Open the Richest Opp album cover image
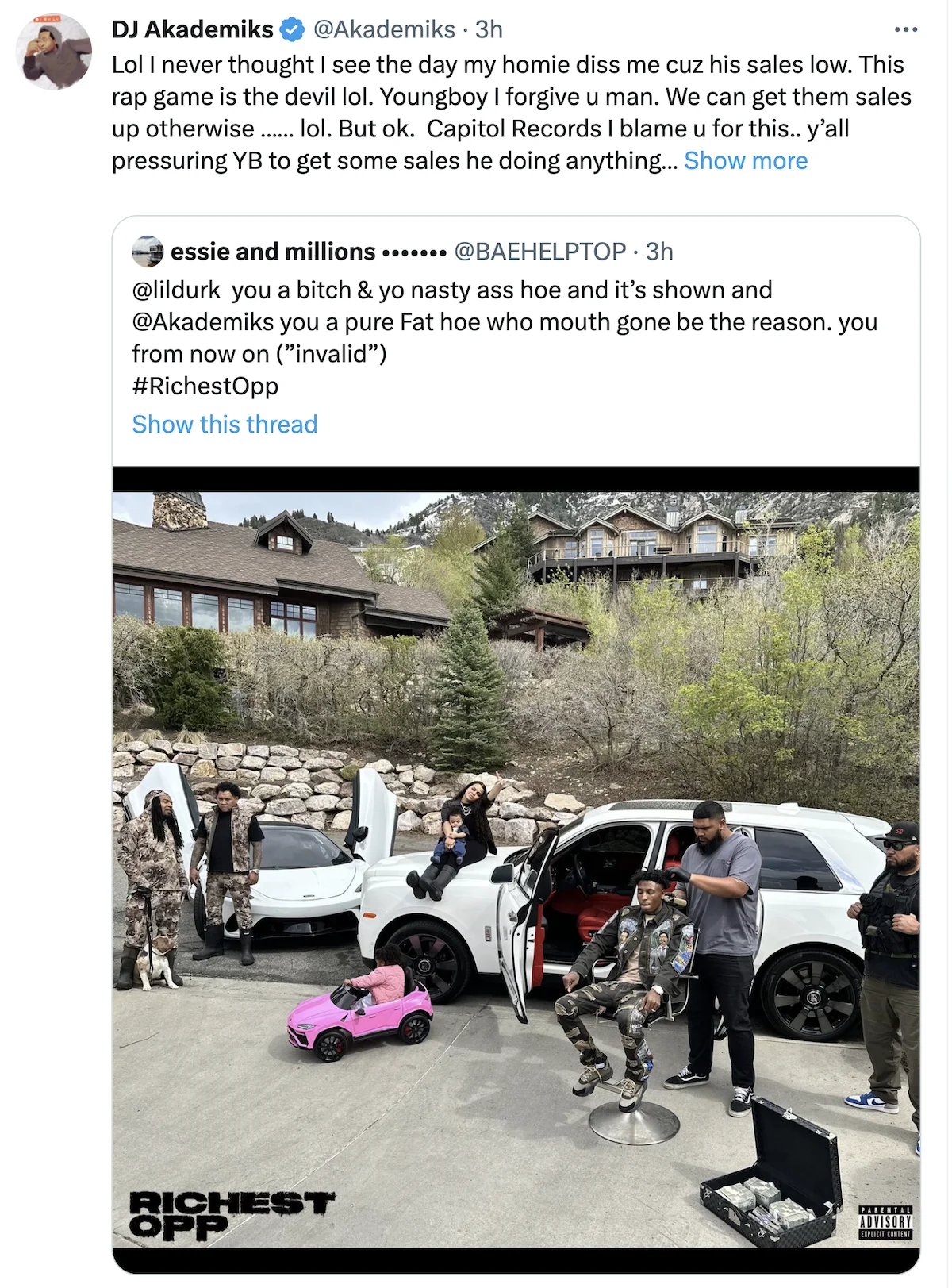Viewport: 952px width, 1288px height. pos(516,871)
